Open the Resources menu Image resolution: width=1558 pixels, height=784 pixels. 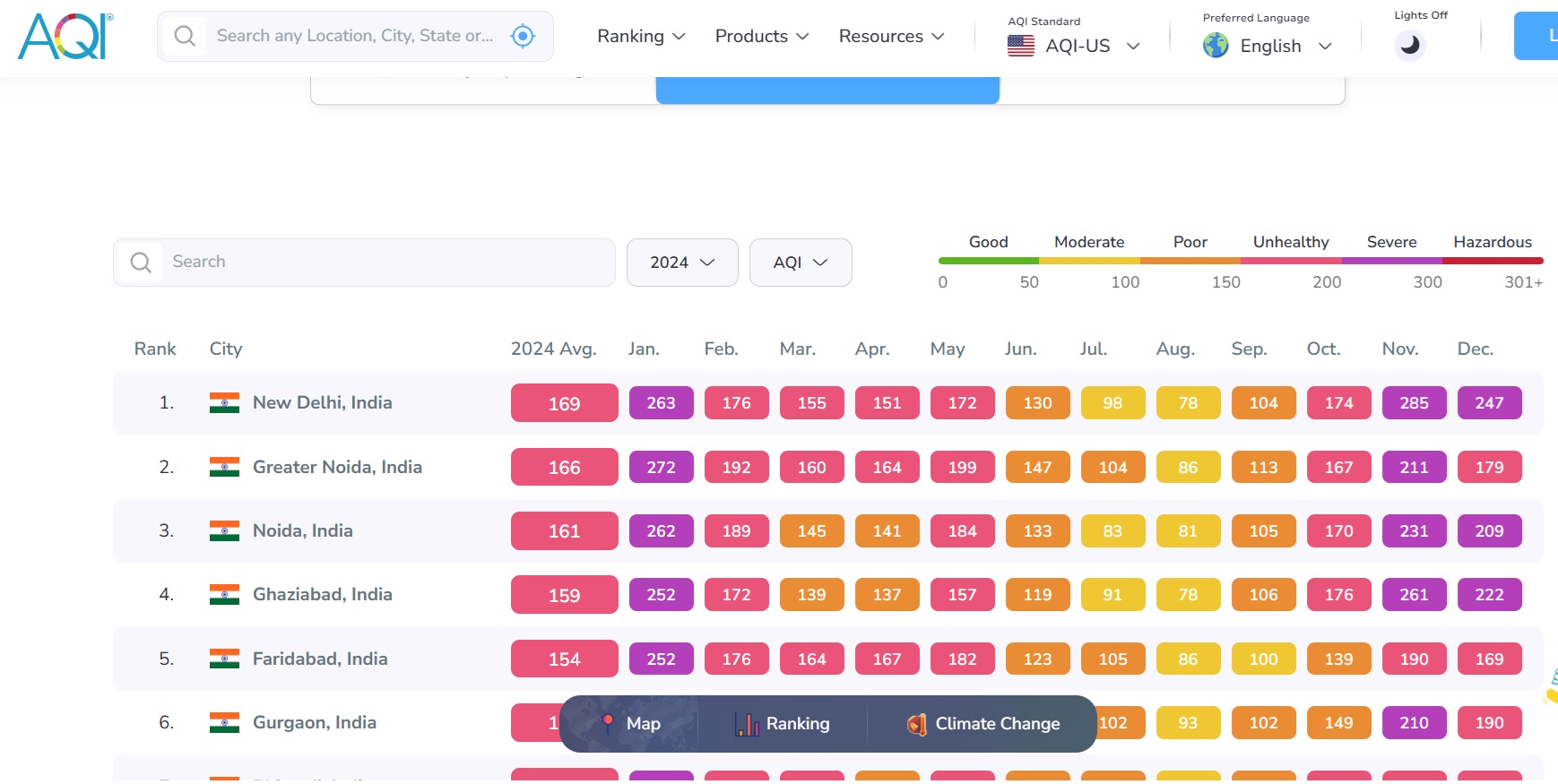[891, 37]
